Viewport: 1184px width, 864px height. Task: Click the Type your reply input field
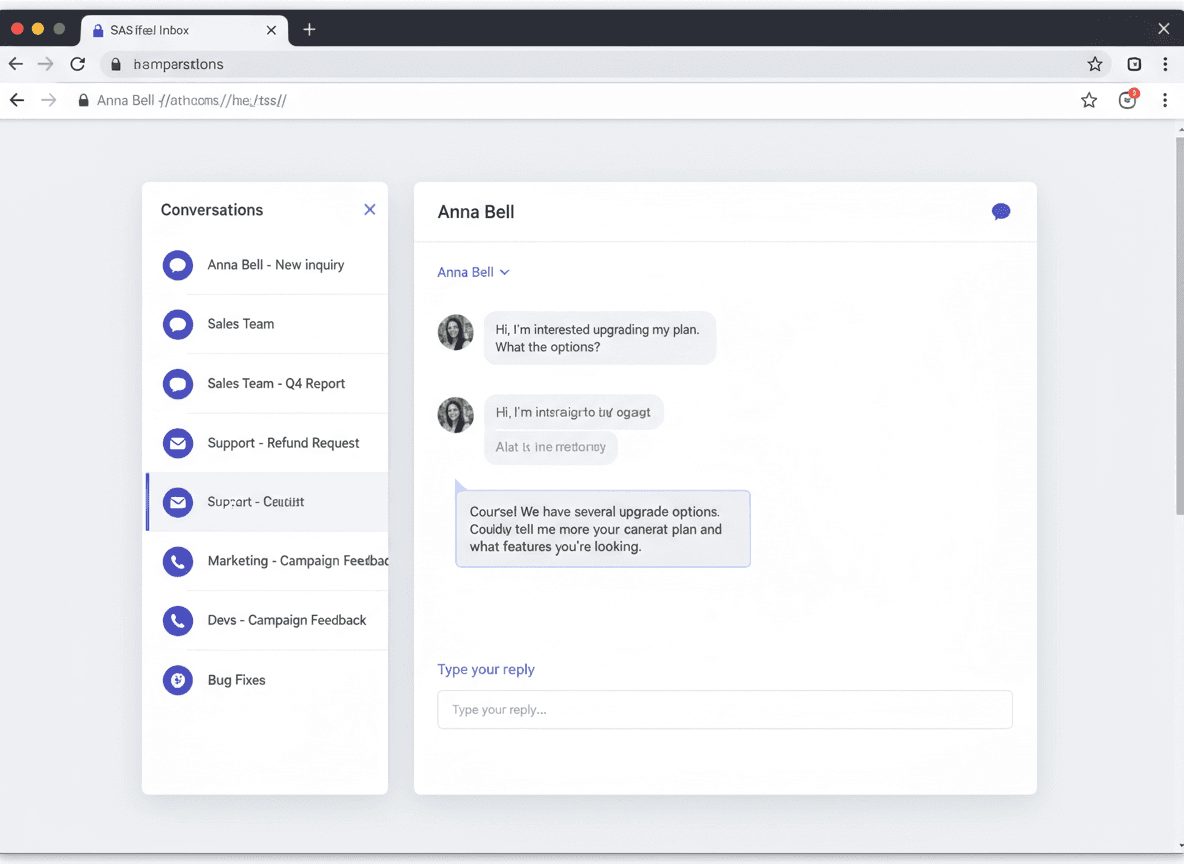[724, 710]
